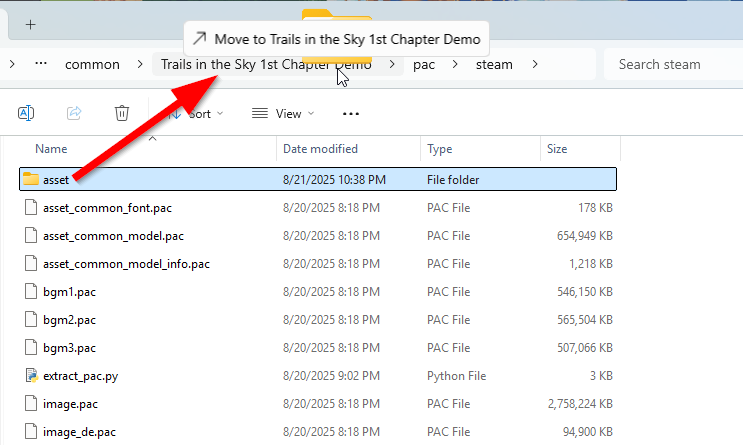Select the asset_common_font.pac file name

point(108,208)
